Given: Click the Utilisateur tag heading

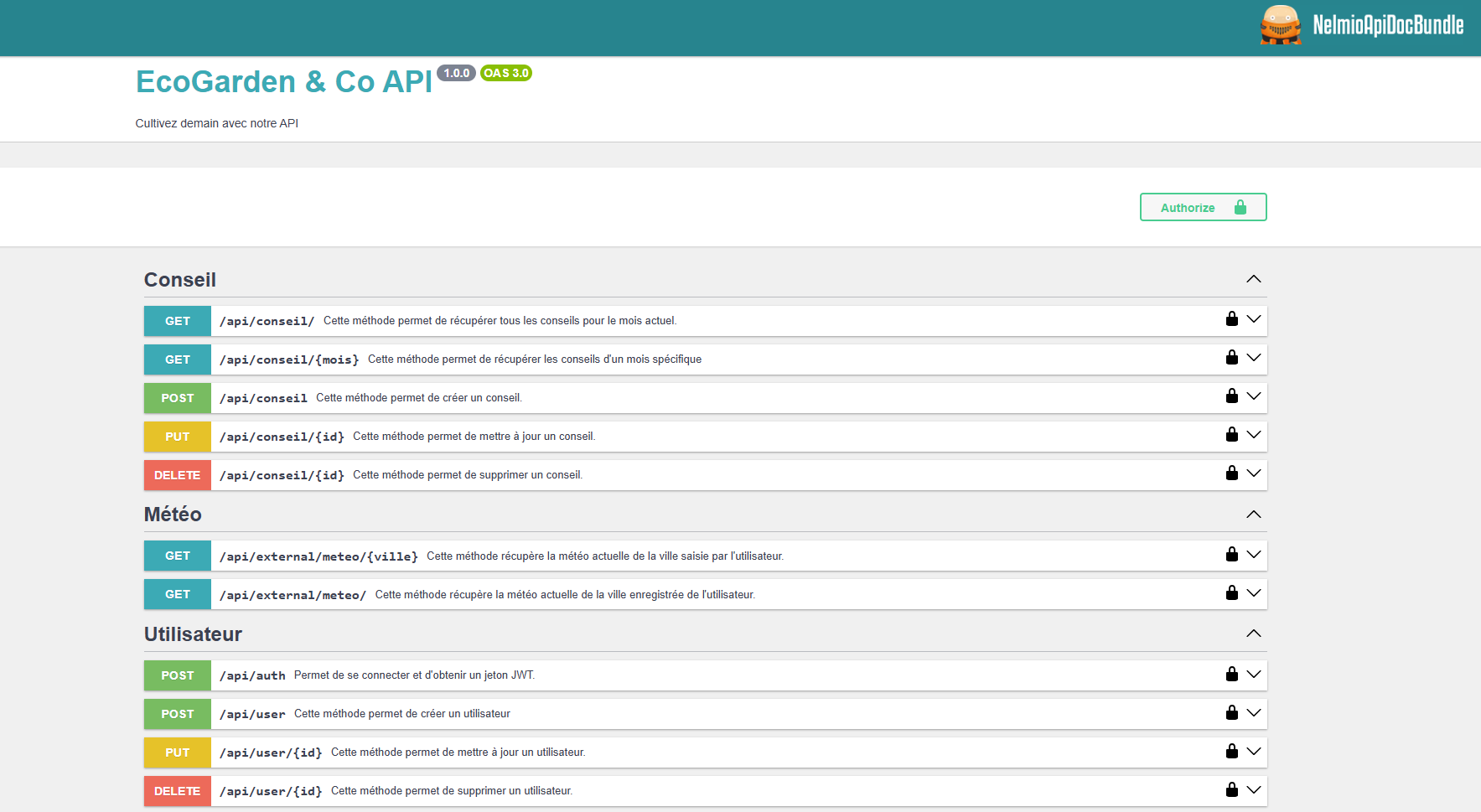Looking at the screenshot, I should pyautogui.click(x=193, y=634).
